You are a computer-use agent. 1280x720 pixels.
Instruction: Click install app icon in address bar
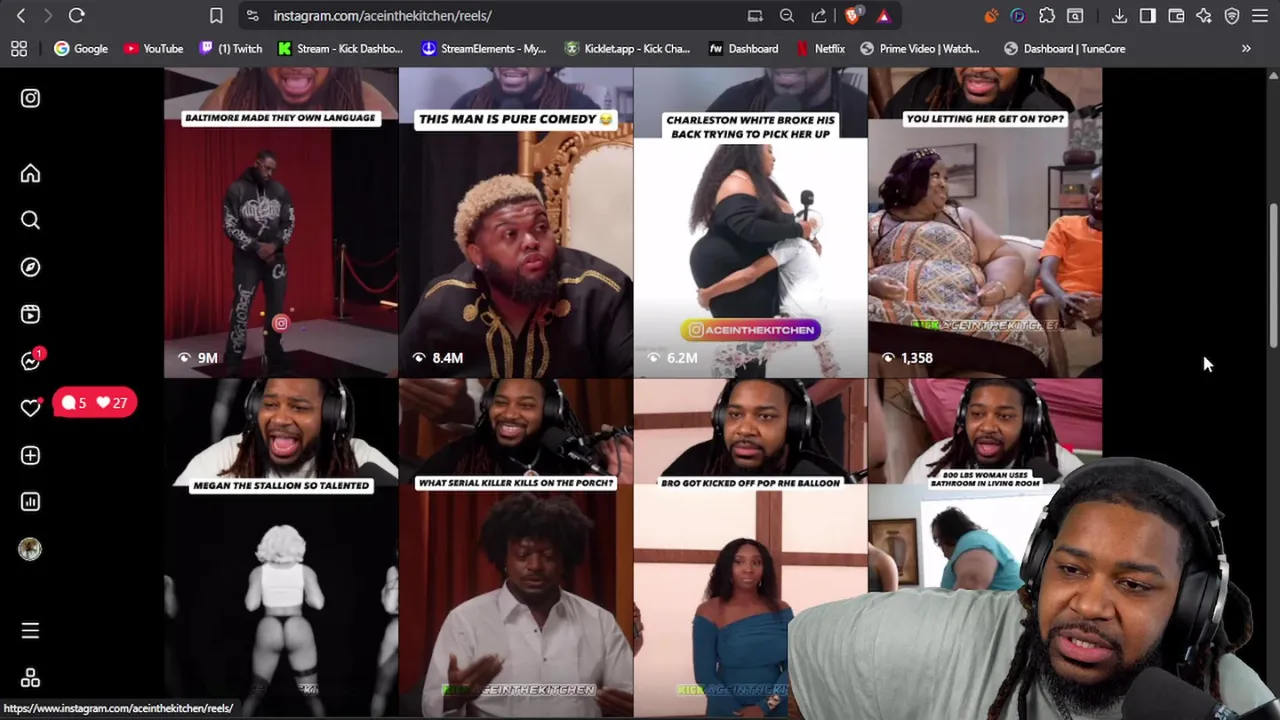pos(755,16)
